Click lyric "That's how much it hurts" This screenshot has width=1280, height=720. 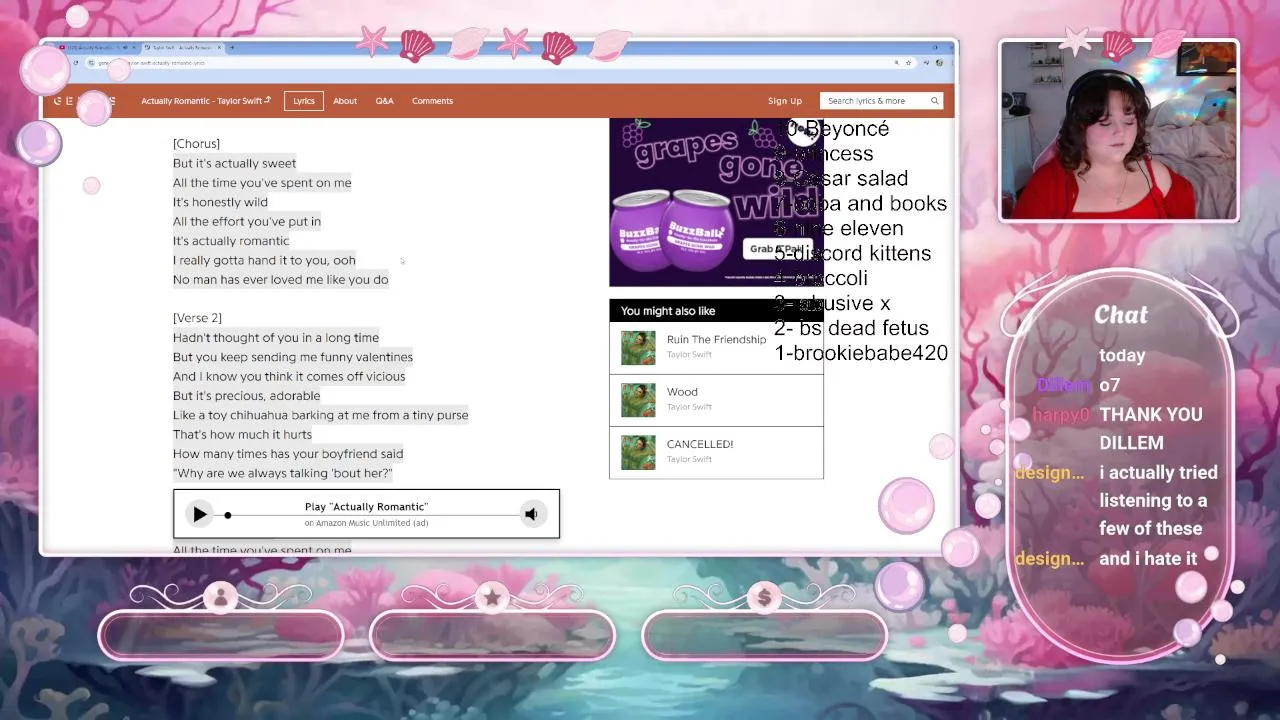pos(242,435)
